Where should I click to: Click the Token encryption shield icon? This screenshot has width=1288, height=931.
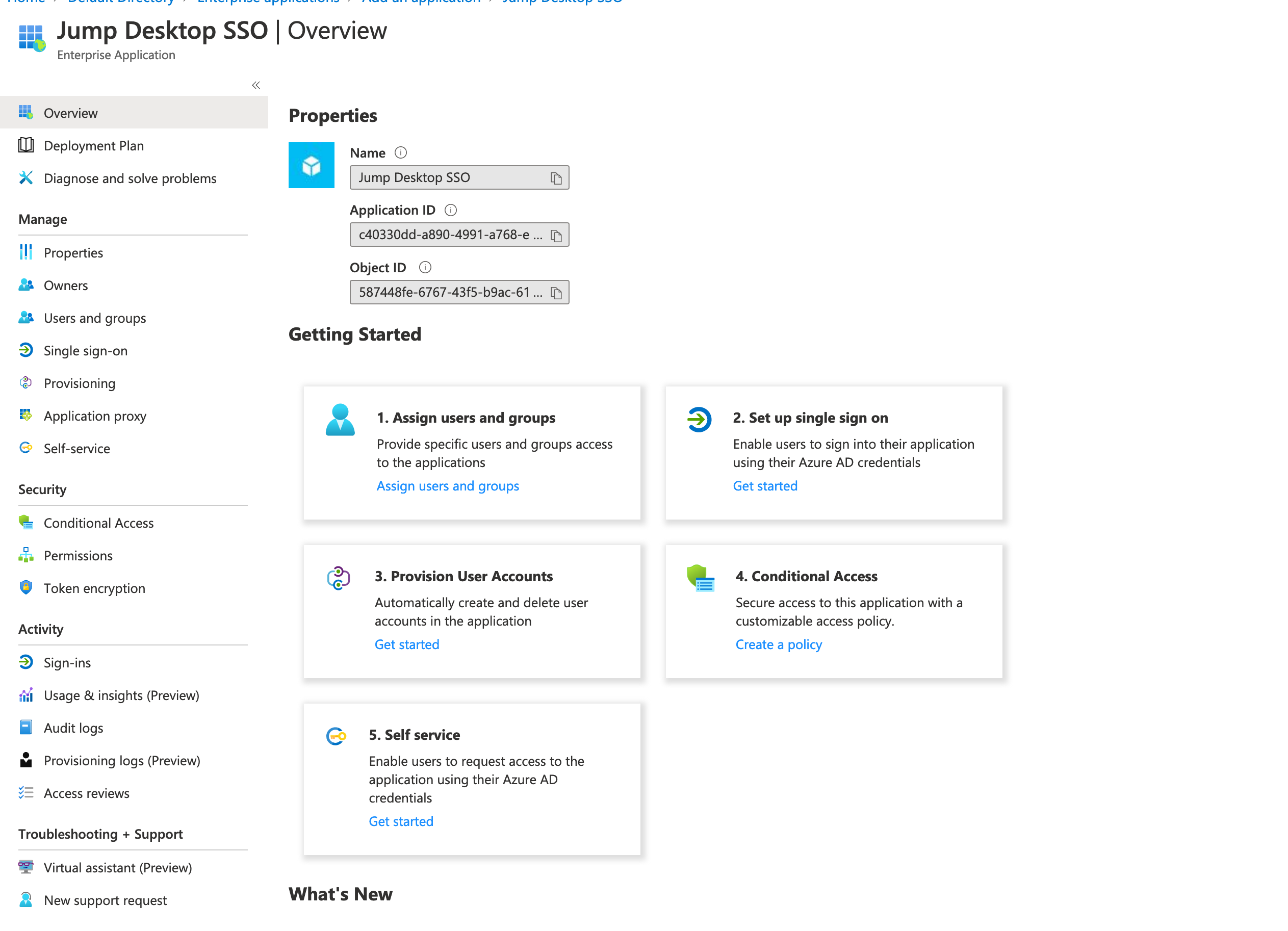[x=25, y=588]
